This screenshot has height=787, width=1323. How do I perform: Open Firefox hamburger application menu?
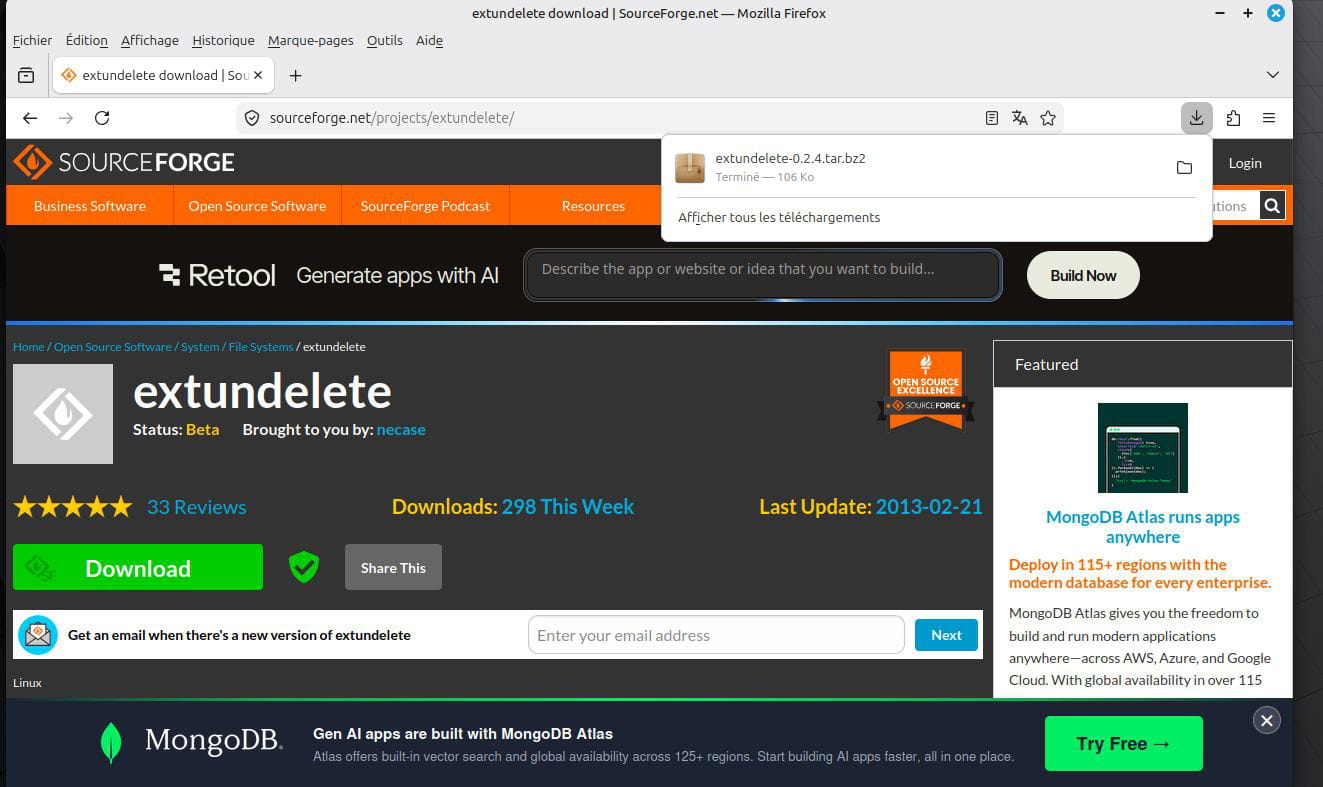[1269, 118]
